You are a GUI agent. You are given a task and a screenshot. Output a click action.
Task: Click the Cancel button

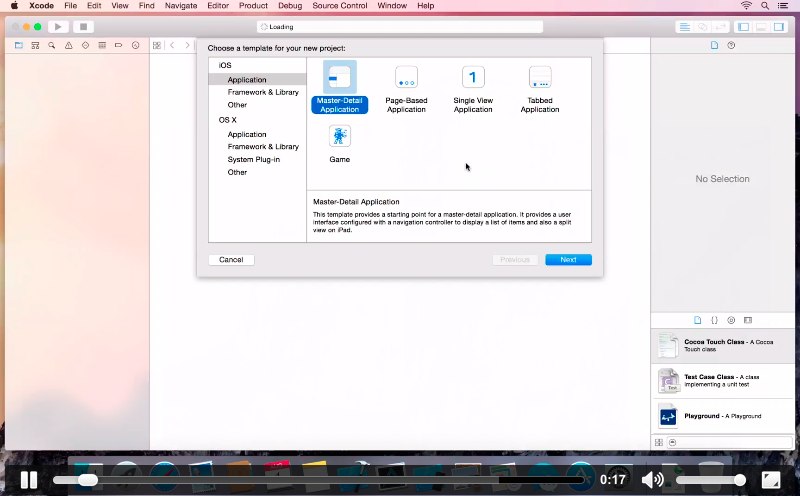(231, 260)
